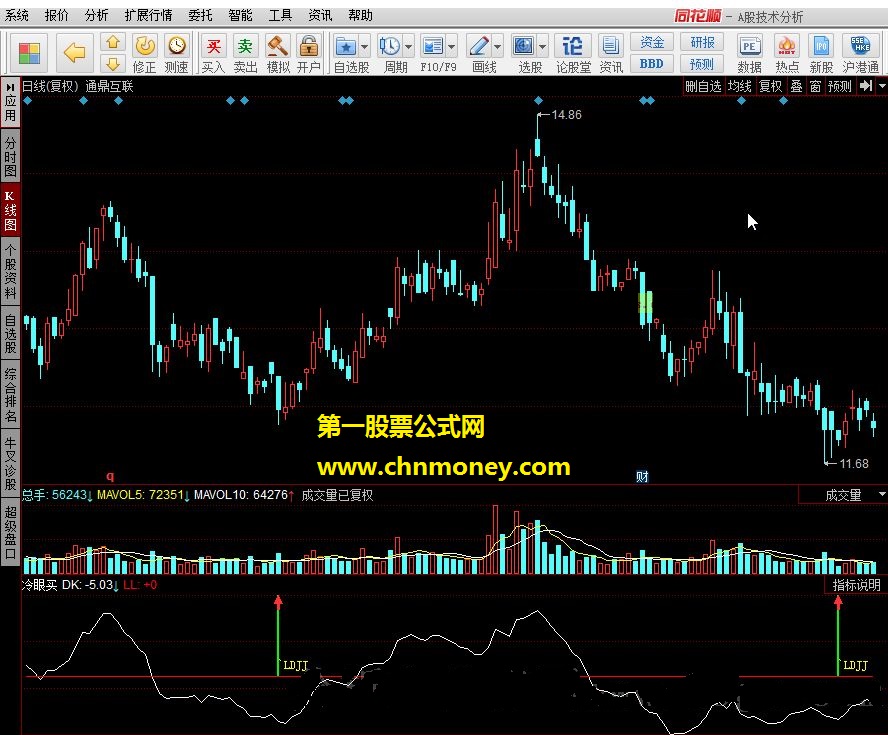Expand the 选股 dropdown arrow

click(x=543, y=46)
